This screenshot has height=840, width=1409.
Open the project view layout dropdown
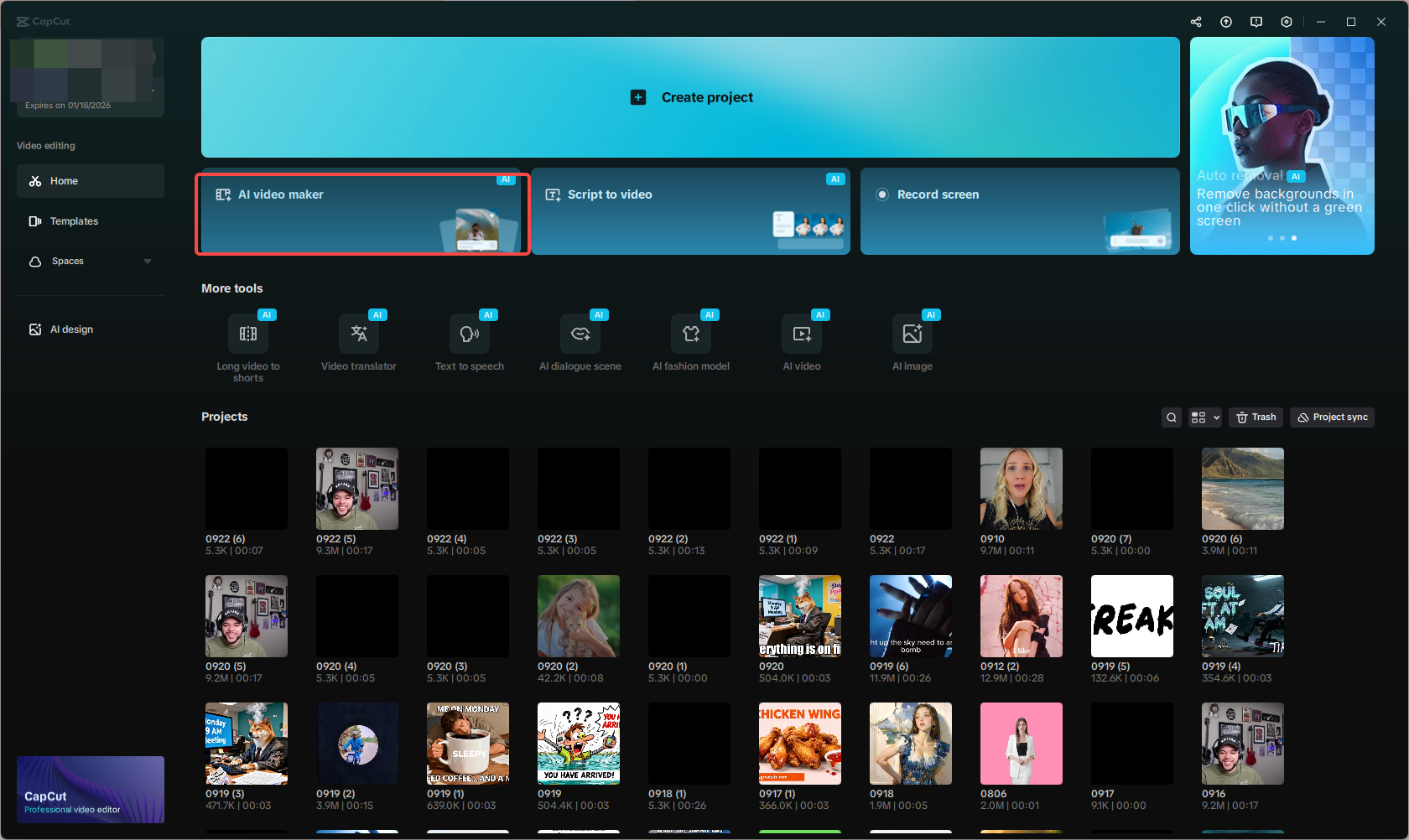pyautogui.click(x=1205, y=417)
